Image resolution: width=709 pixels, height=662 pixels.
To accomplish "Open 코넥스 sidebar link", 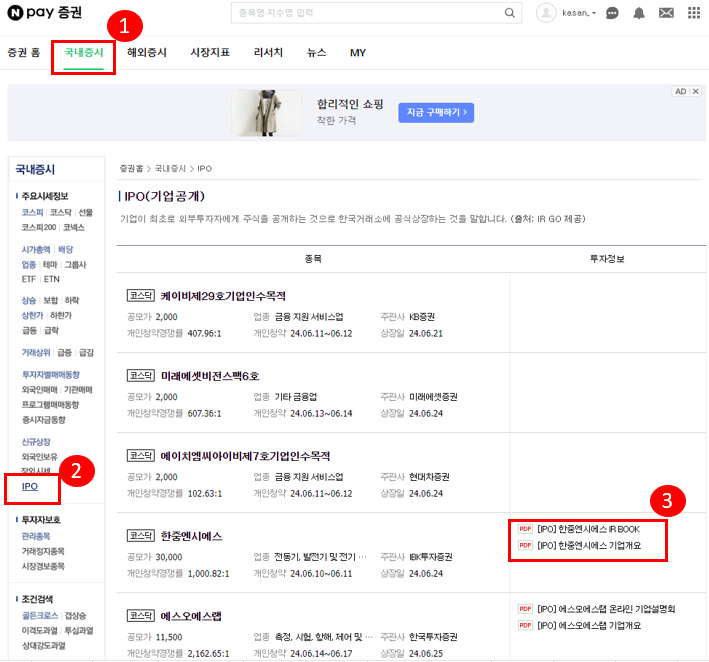I will [x=74, y=227].
